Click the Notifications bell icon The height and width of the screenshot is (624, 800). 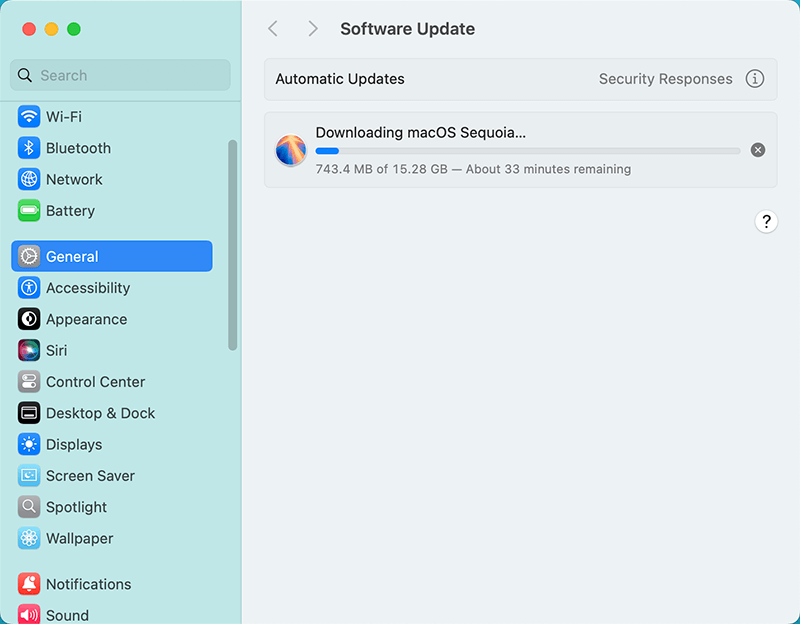(28, 584)
